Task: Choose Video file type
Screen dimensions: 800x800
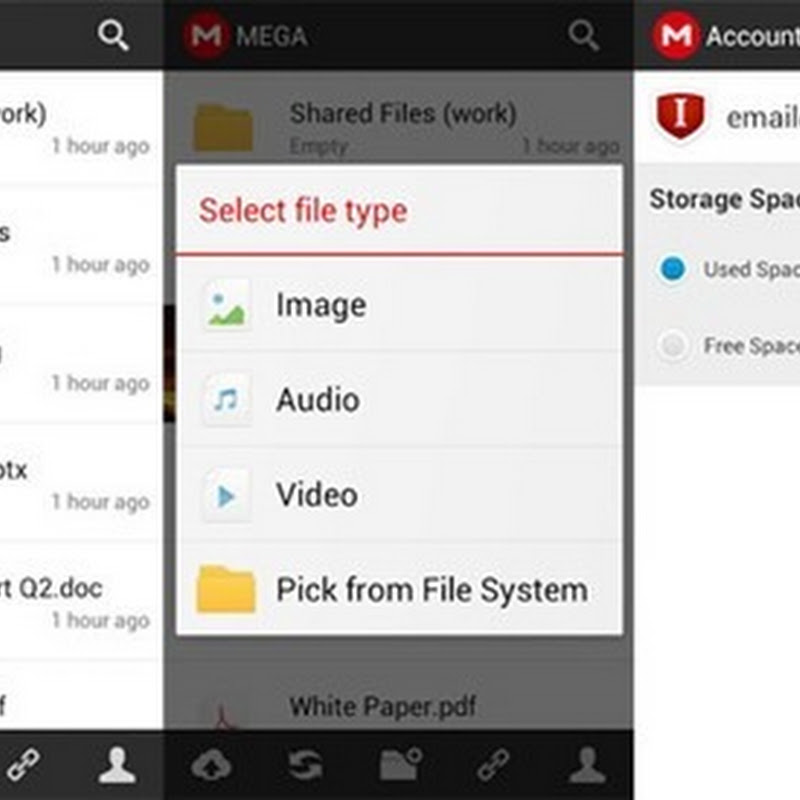Action: pos(399,494)
